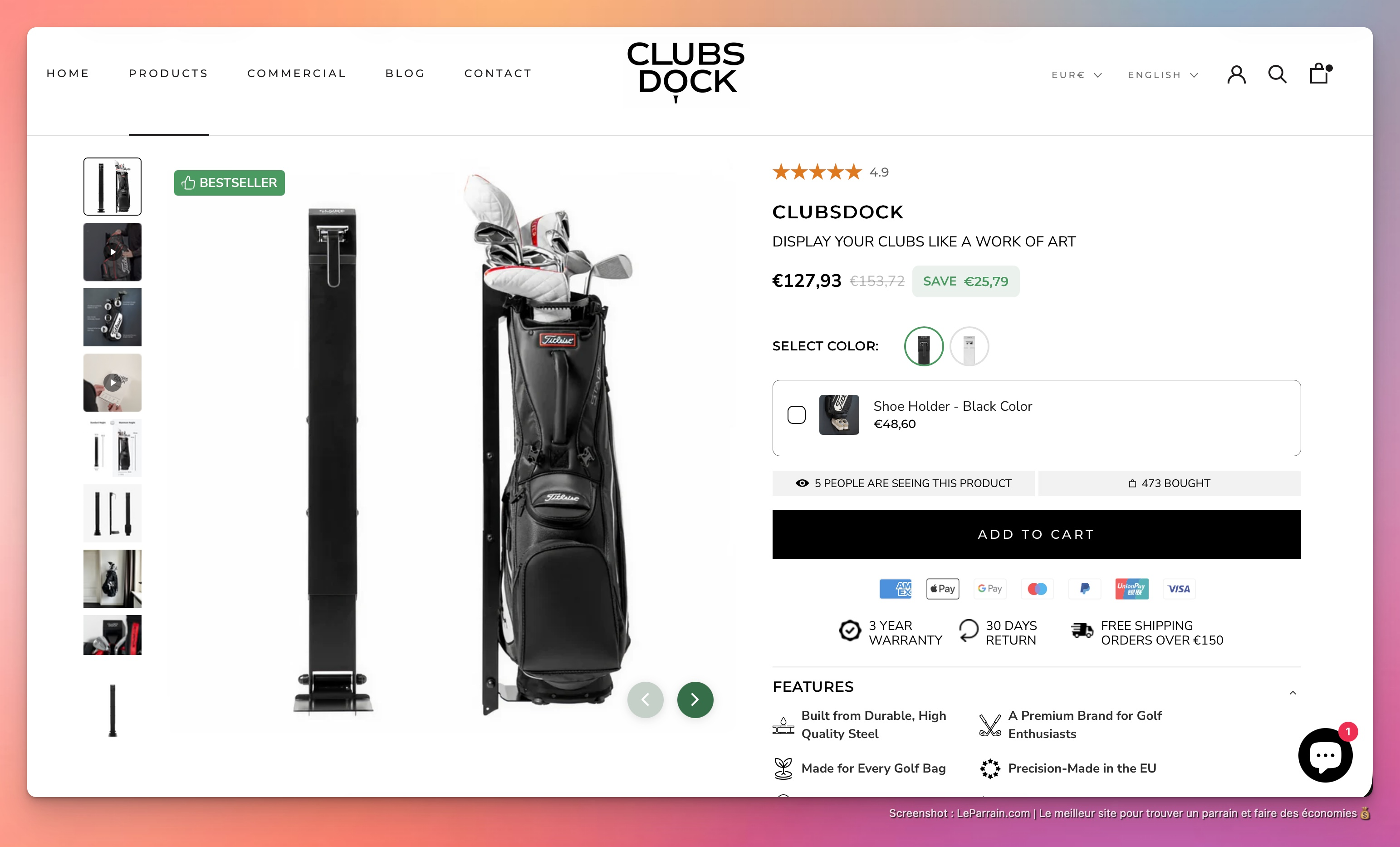Click the ClubsDock logo

pos(686,70)
